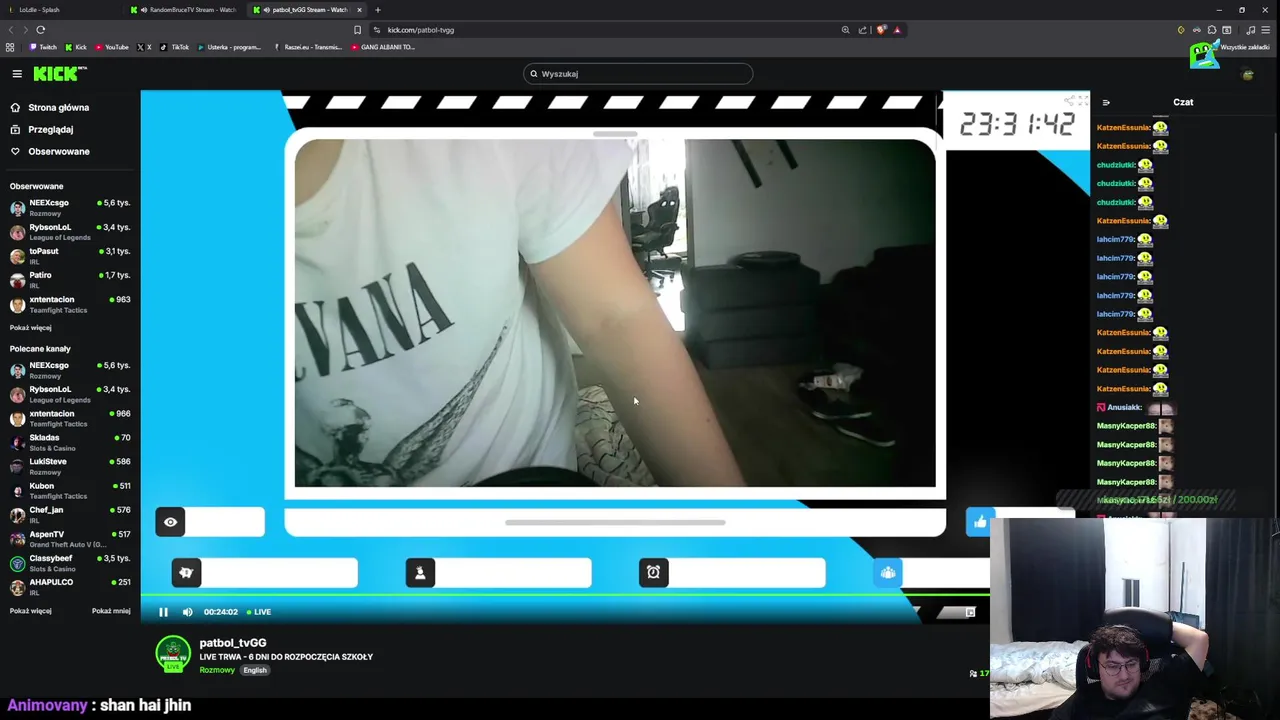Open the Kick hamburger menu
1280x720 pixels.
click(x=17, y=74)
